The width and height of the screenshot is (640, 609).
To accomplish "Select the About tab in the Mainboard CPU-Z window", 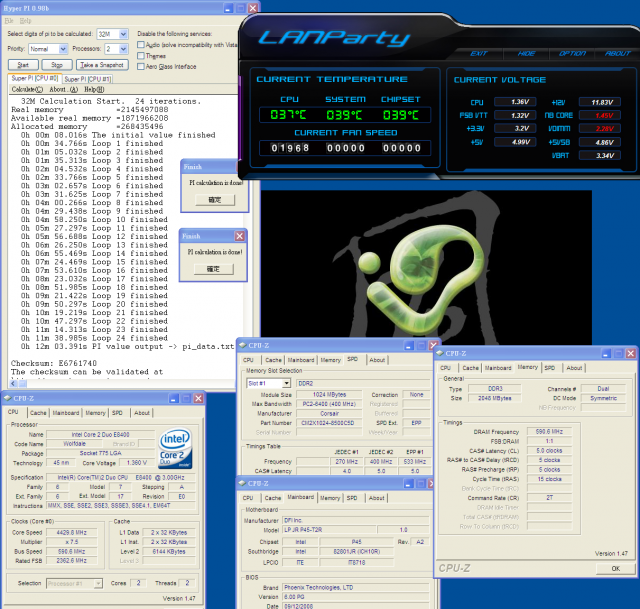I will pos(376,498).
